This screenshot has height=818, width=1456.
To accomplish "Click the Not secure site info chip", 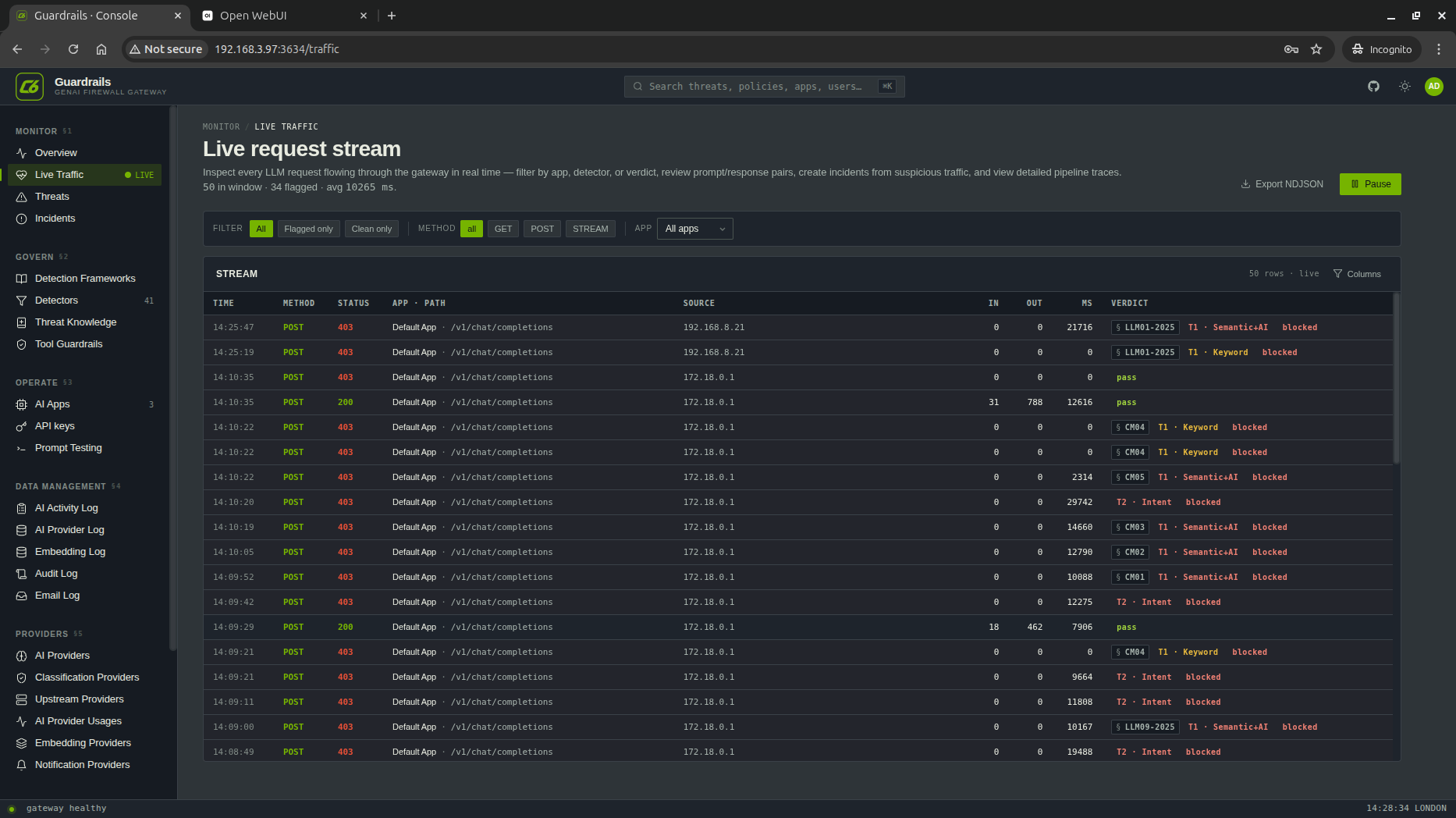I will pyautogui.click(x=166, y=49).
